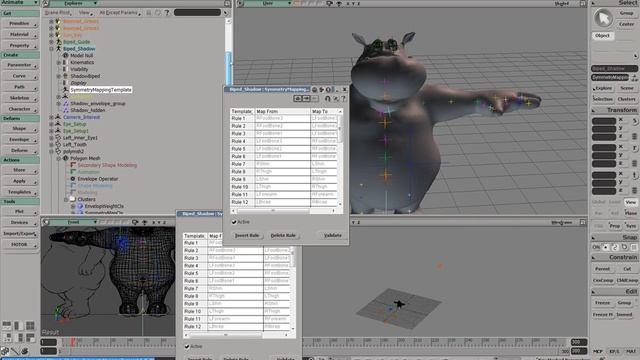
Task: Click the refresh icon in Explorer toolbar
Action: click(x=158, y=13)
